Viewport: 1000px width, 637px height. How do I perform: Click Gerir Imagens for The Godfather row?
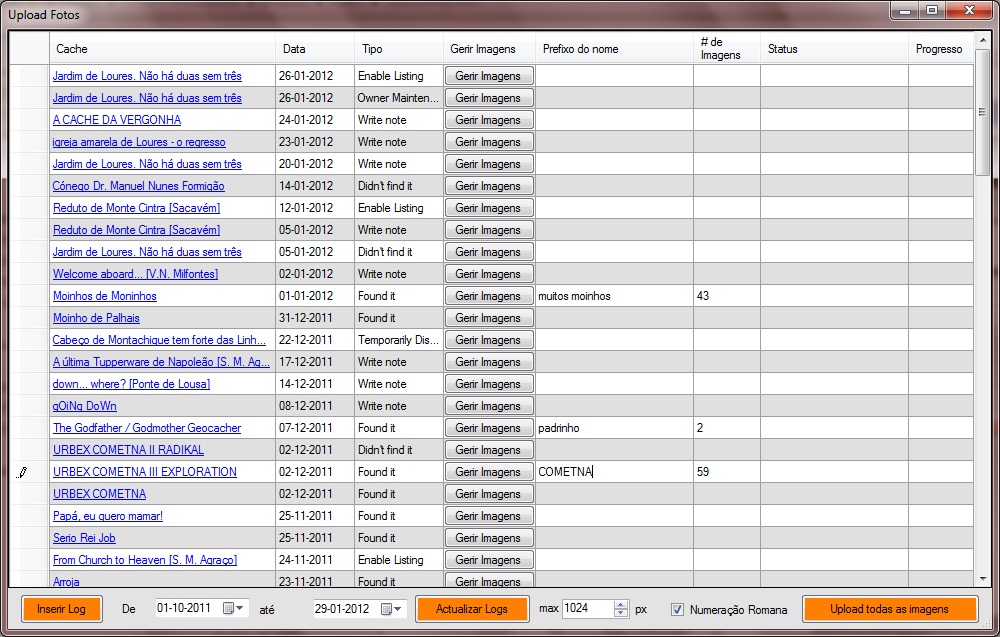[x=489, y=428]
